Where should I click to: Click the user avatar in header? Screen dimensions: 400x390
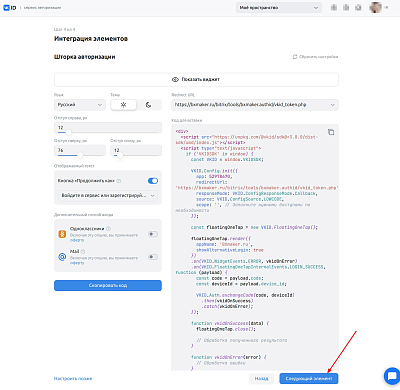(x=376, y=7)
